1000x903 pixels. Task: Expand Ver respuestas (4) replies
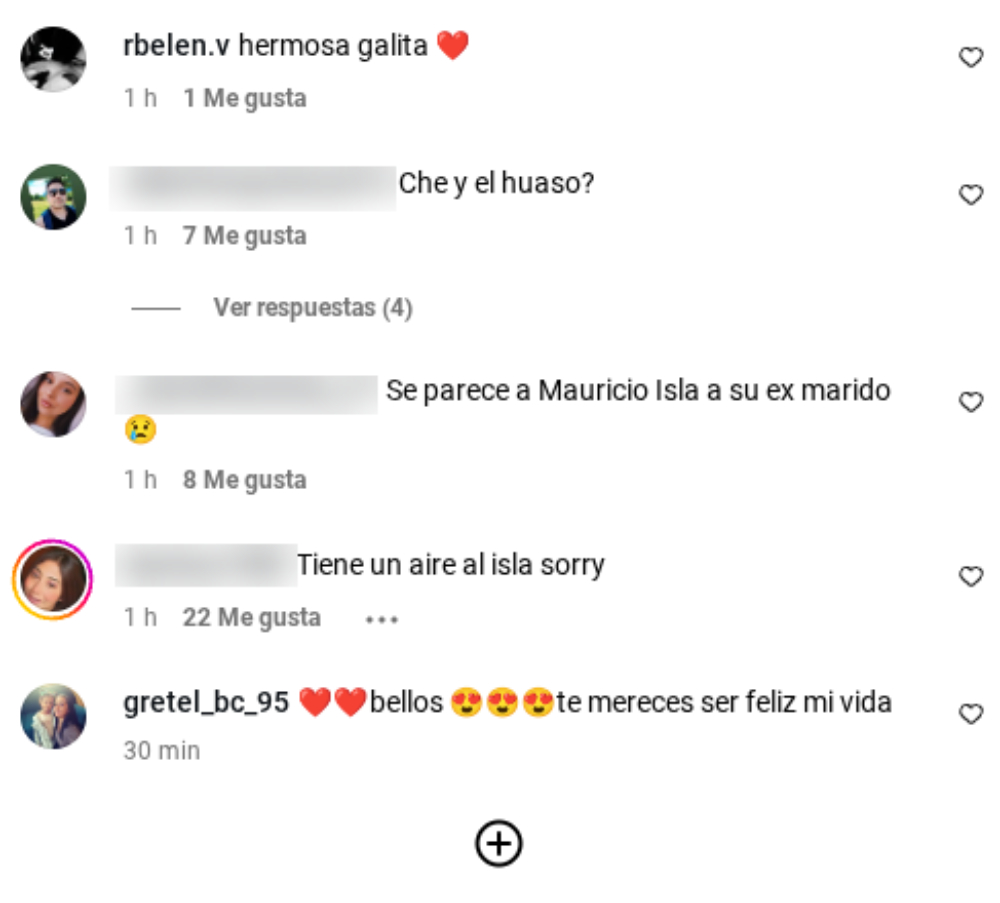point(312,307)
